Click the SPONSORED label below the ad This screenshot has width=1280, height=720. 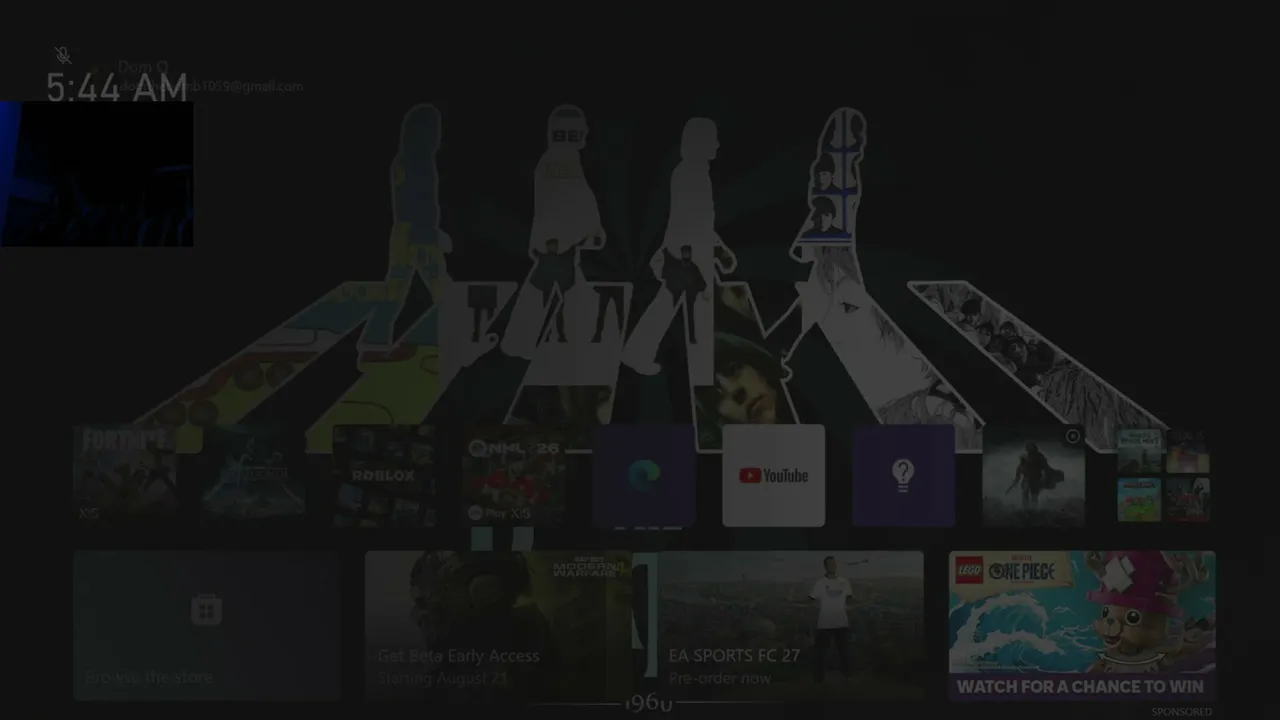[x=1181, y=712]
